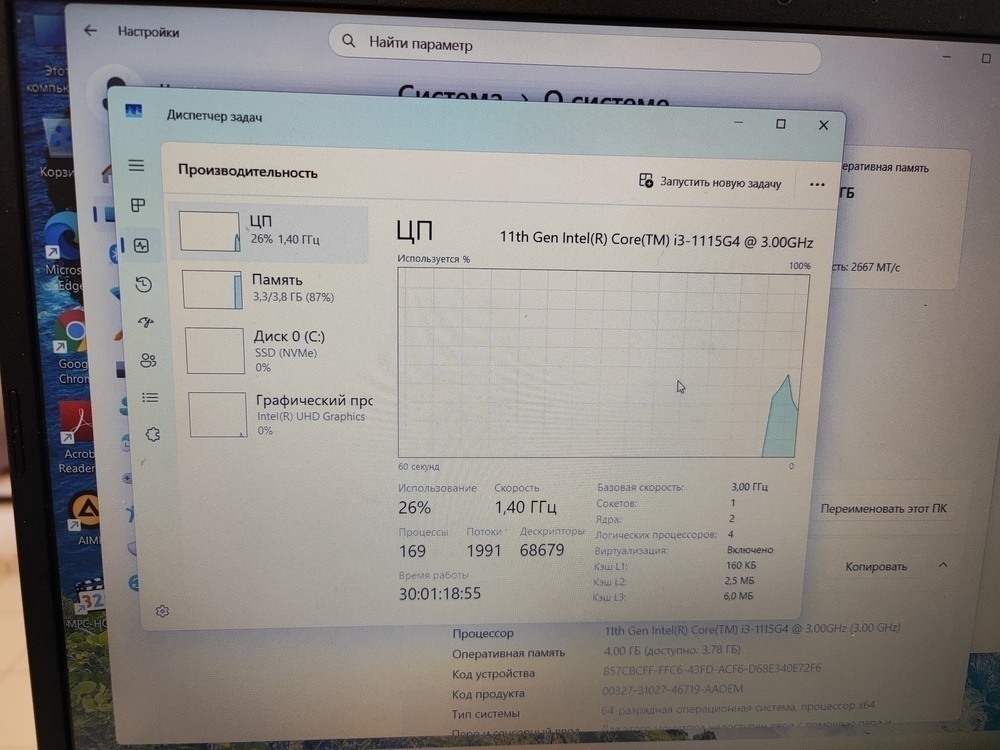
Task: Select the Performance page icon in sidebar
Action: coord(141,246)
